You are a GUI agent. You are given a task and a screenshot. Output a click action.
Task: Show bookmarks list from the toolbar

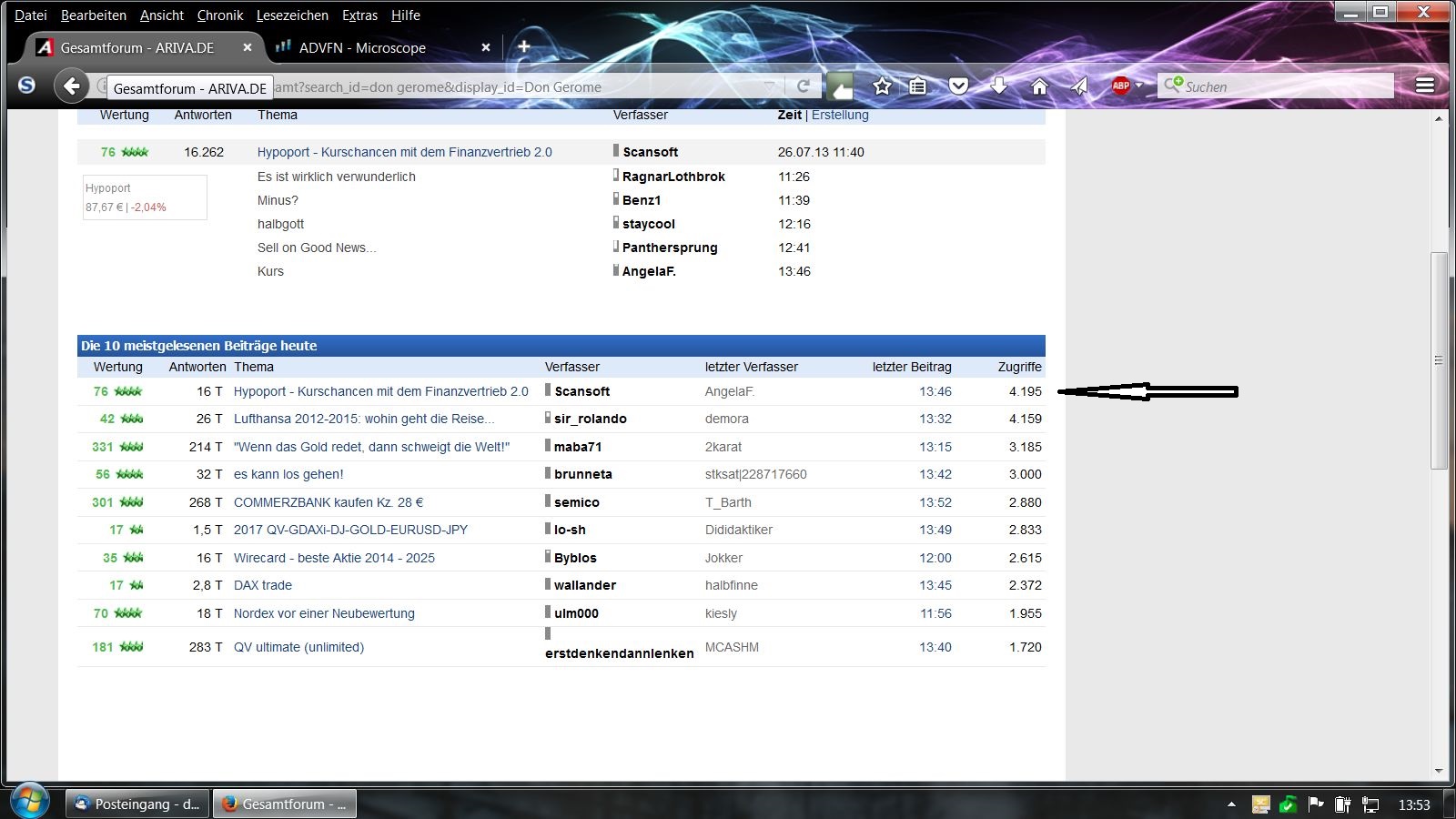[x=918, y=86]
